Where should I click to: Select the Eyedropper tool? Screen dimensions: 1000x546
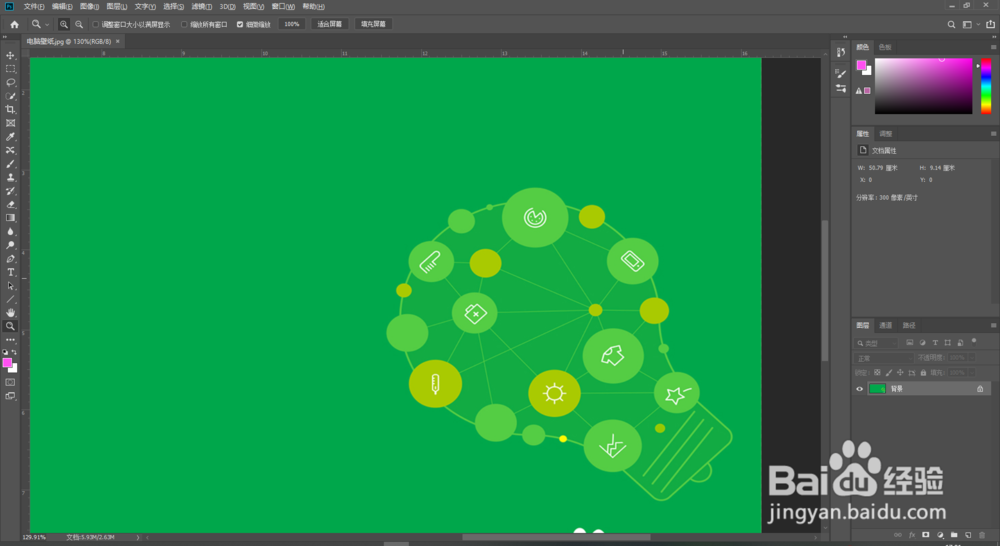10,136
